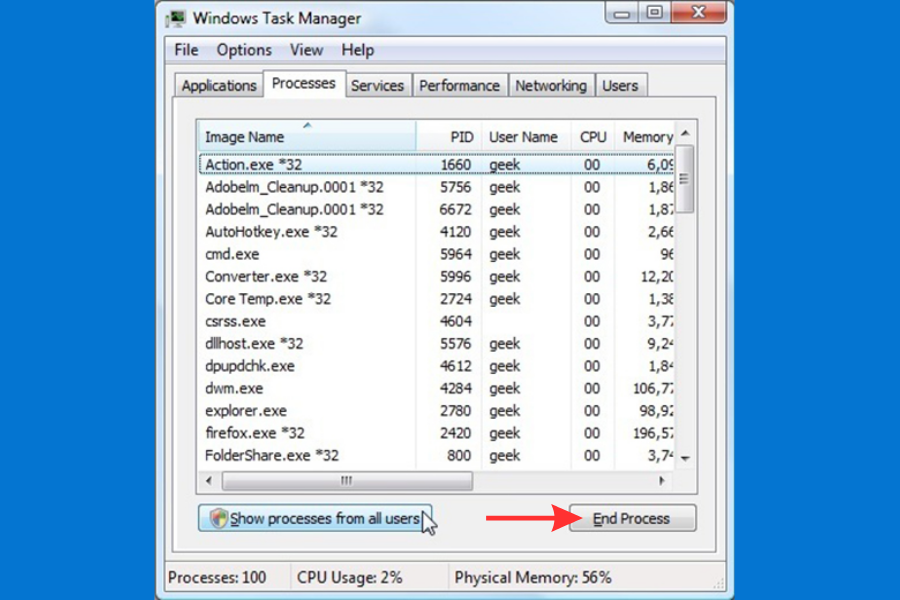The height and width of the screenshot is (600, 900).
Task: Click the horizontal scrollbar left arrow
Action: 208,481
